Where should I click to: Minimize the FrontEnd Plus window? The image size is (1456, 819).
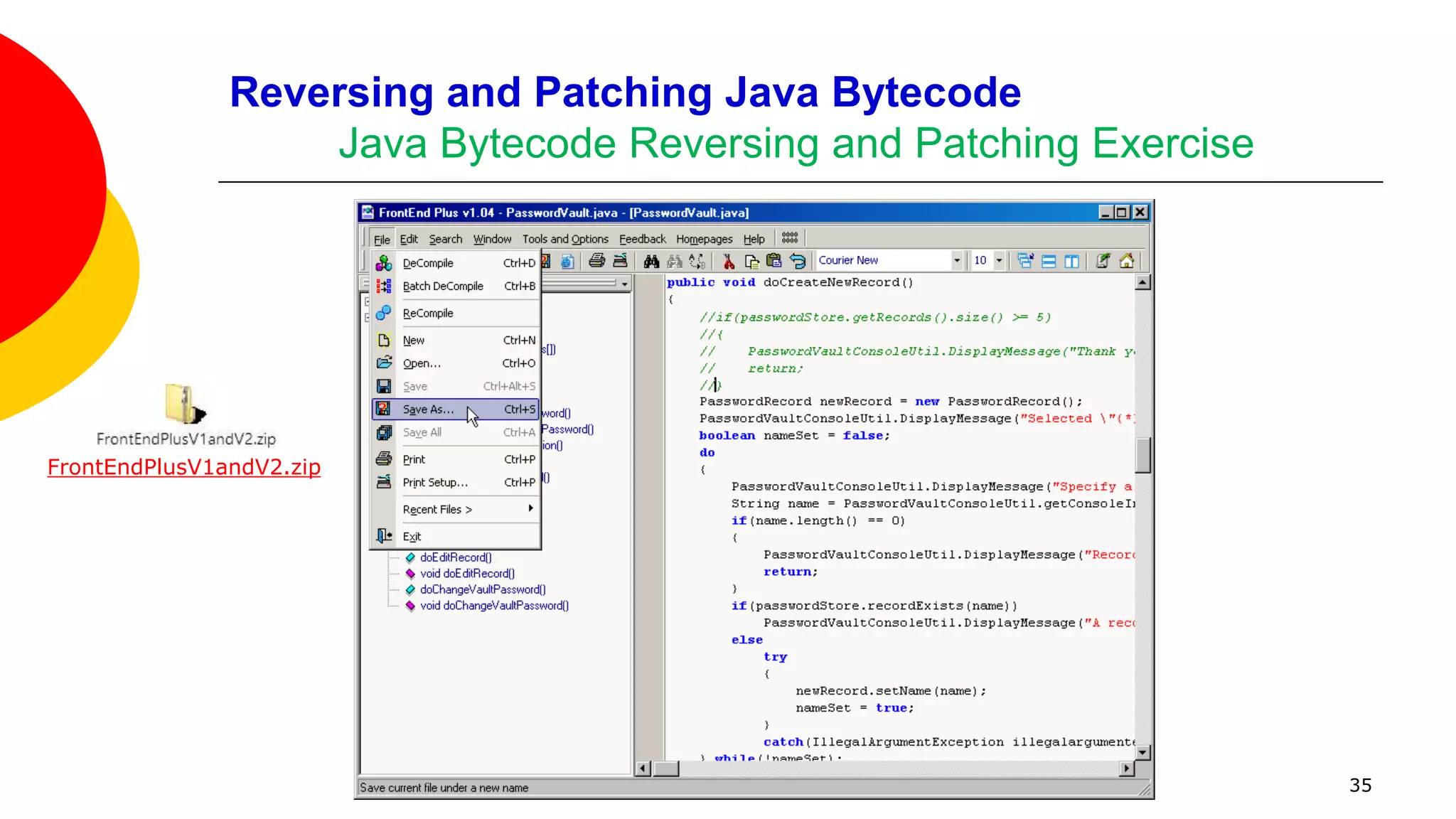click(1106, 213)
